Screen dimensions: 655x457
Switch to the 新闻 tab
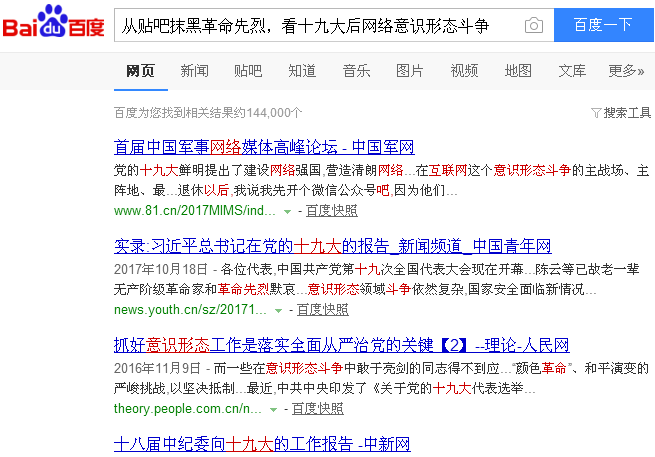[x=194, y=71]
